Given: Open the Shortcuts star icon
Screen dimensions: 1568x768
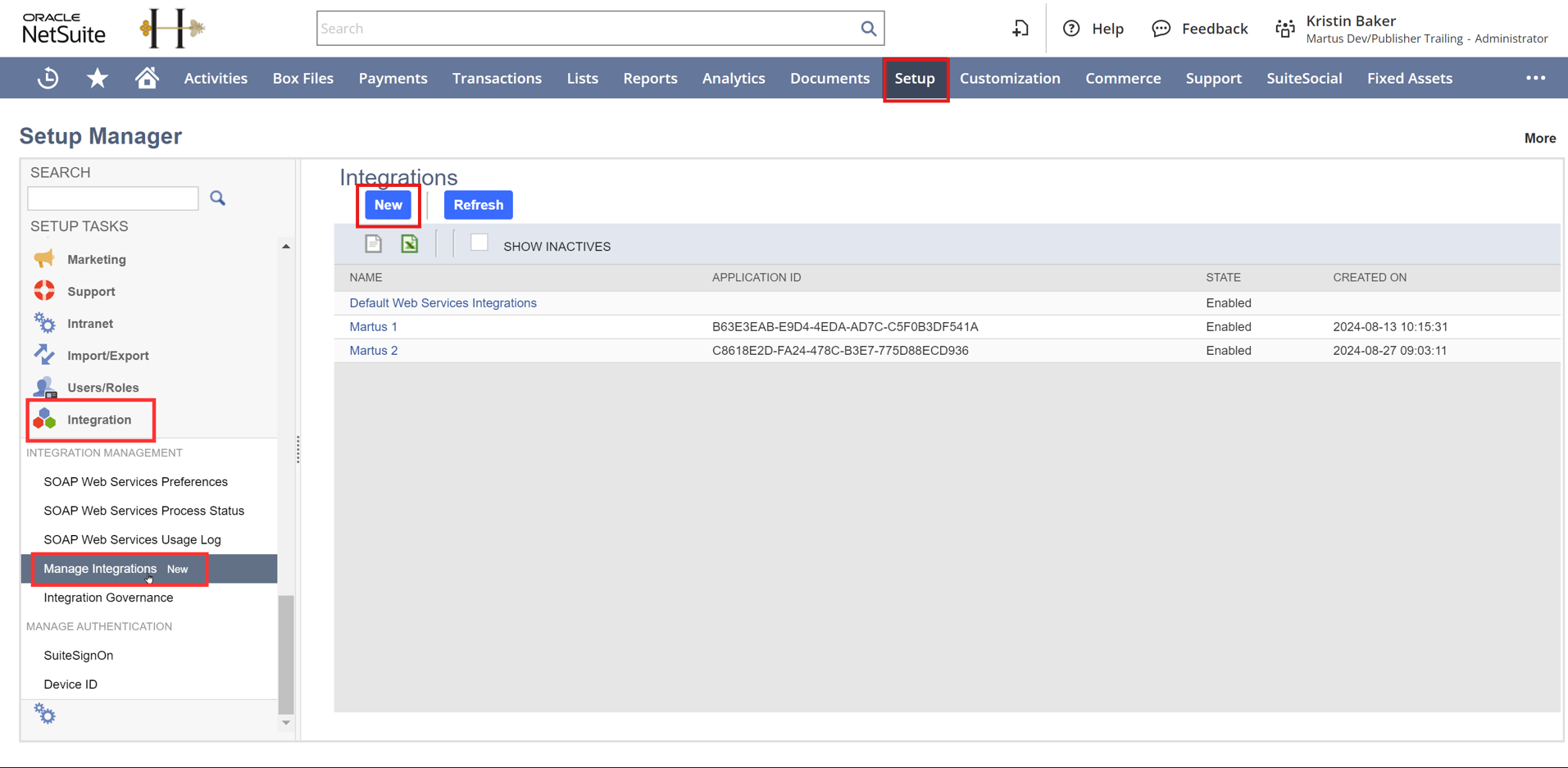Looking at the screenshot, I should pos(98,78).
